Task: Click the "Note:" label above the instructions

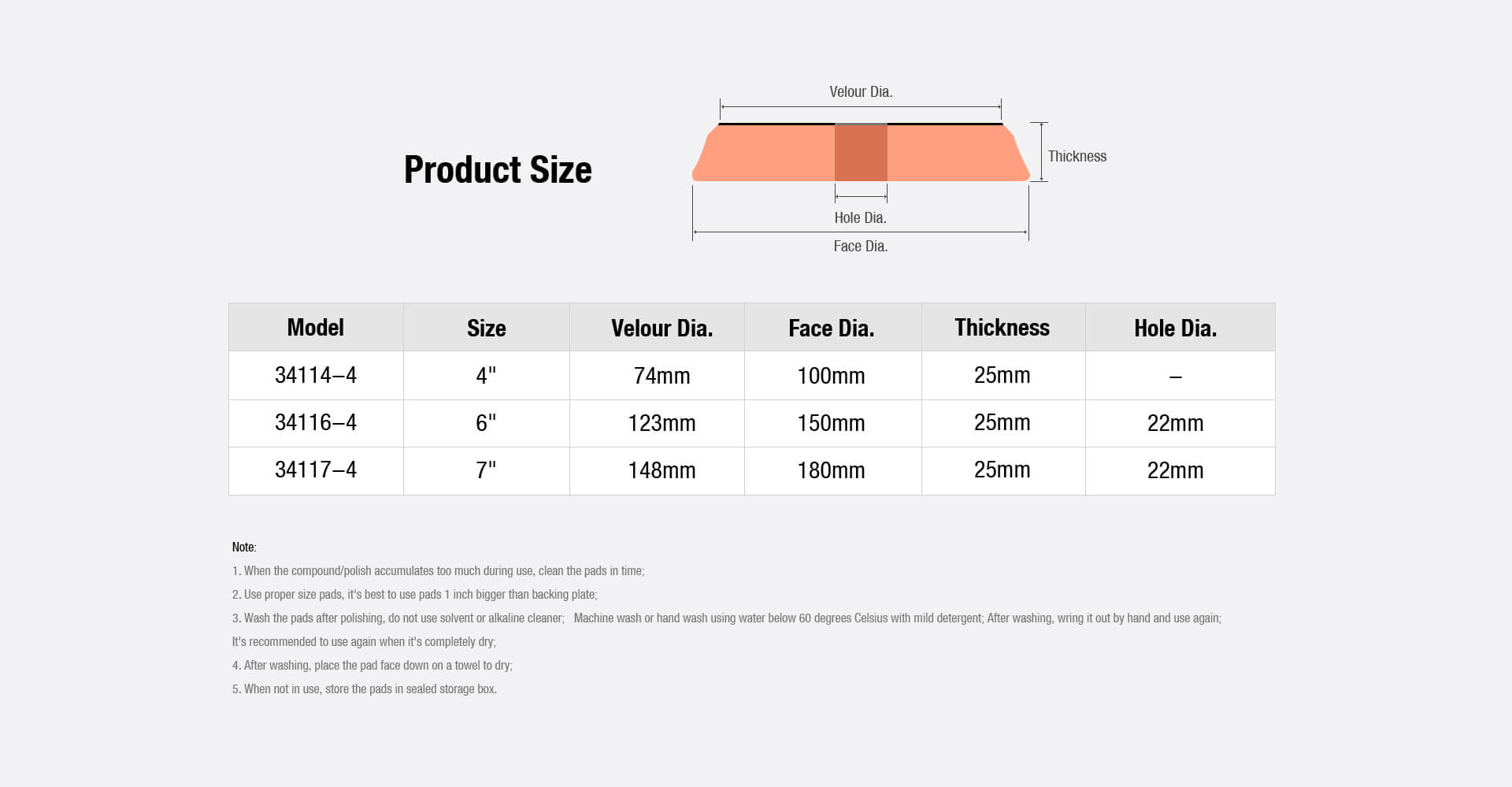Action: pyautogui.click(x=244, y=548)
